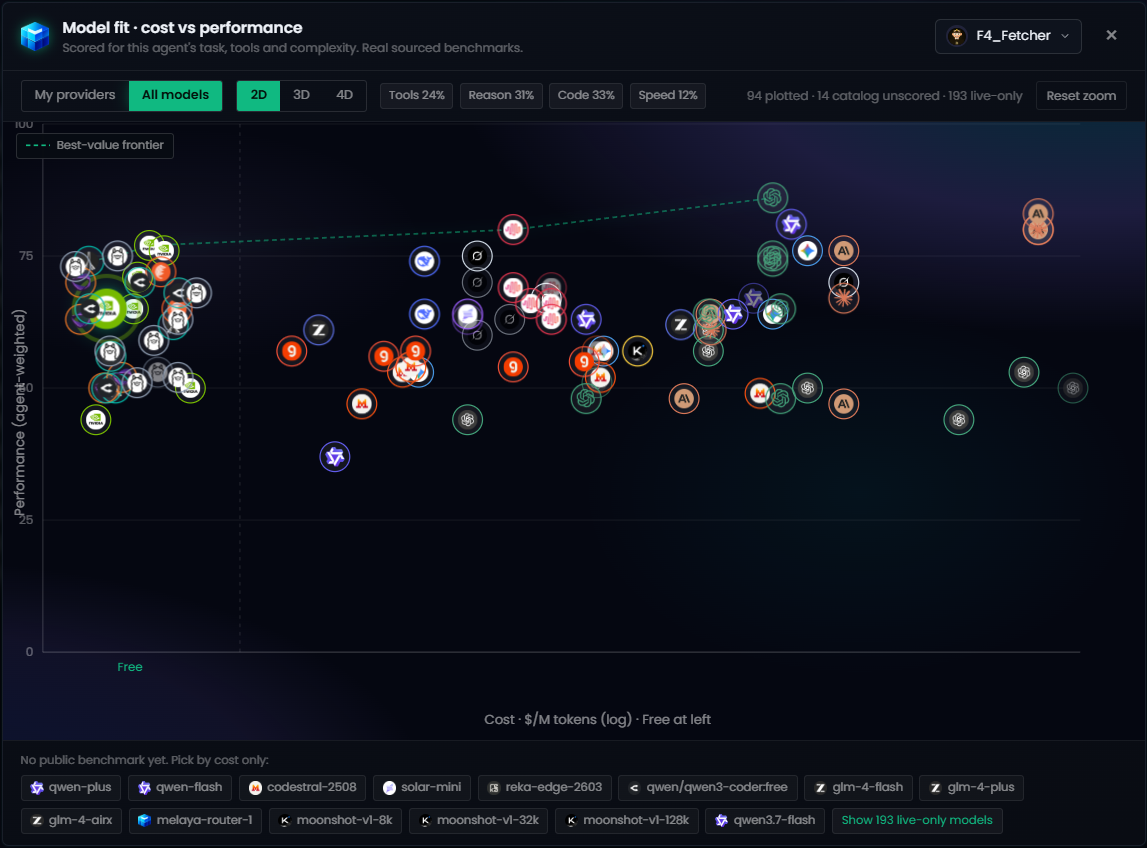Screen dimensions: 1147x848
Task: Click Show 193 live-only models
Action: point(917,820)
